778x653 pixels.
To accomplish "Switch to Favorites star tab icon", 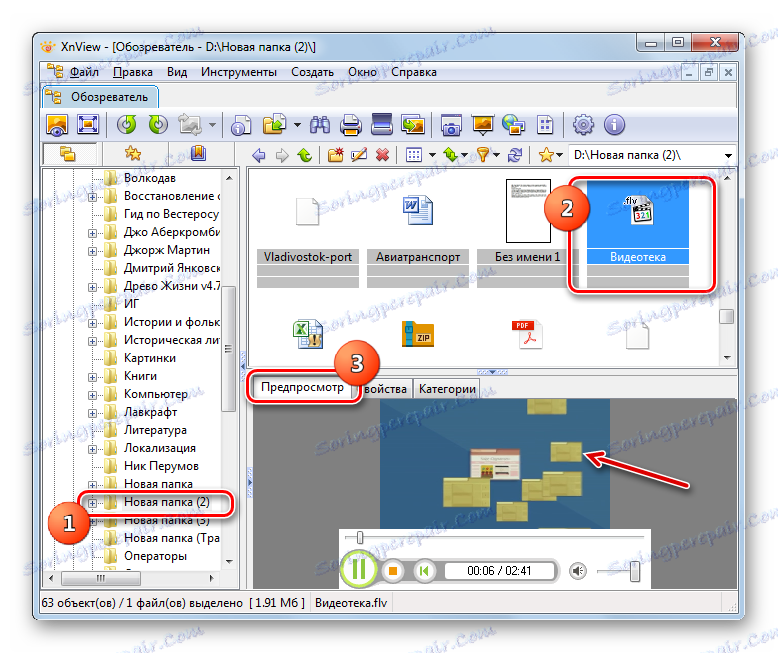I will coord(132,153).
